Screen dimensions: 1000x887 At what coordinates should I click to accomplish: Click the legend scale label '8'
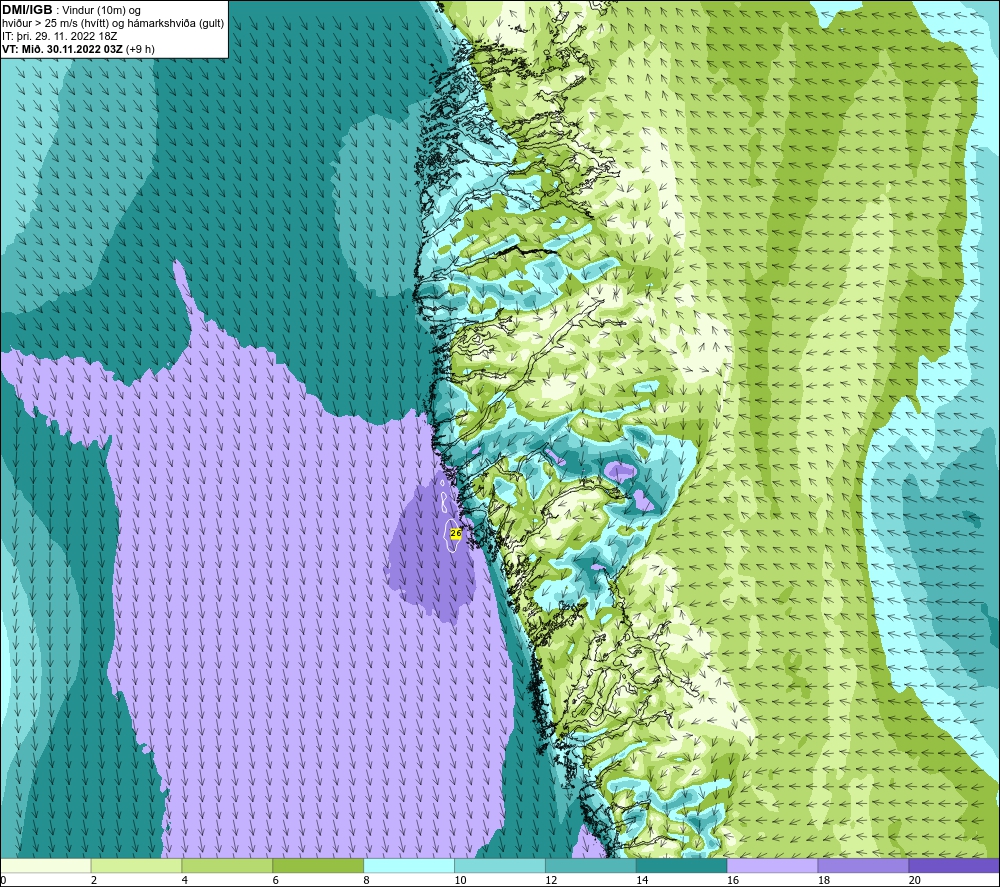[366, 880]
